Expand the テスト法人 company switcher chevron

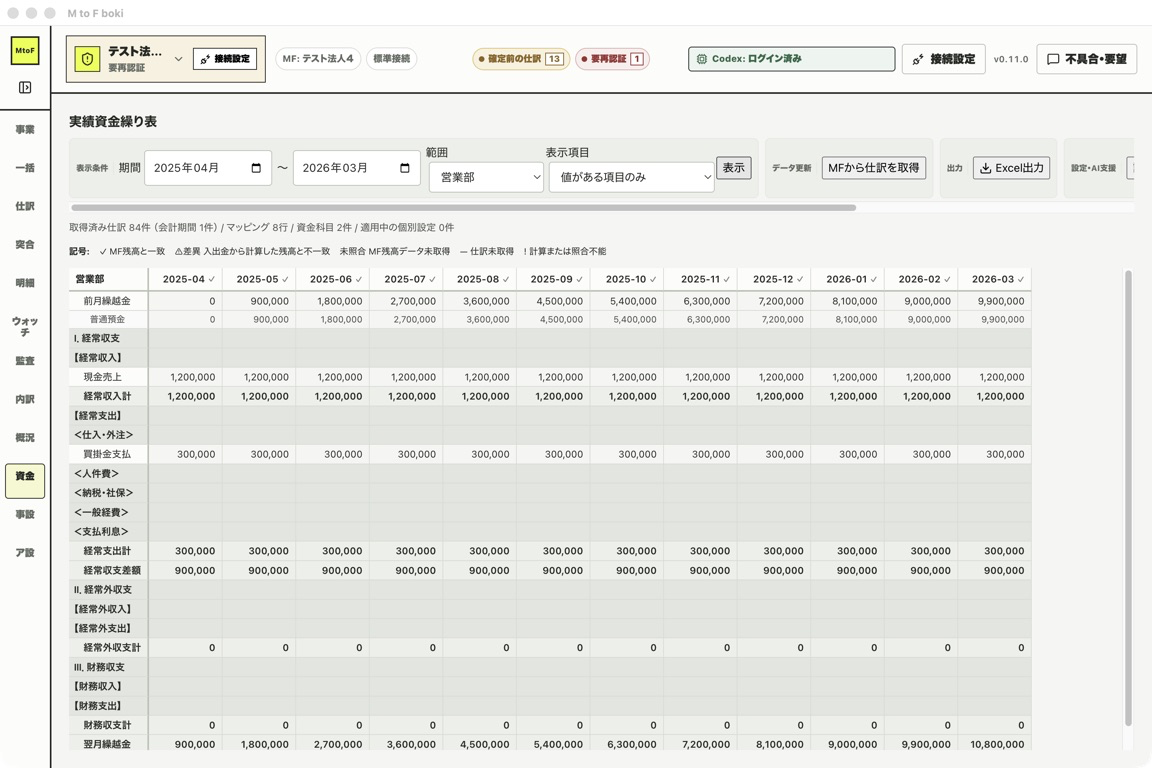(178, 59)
